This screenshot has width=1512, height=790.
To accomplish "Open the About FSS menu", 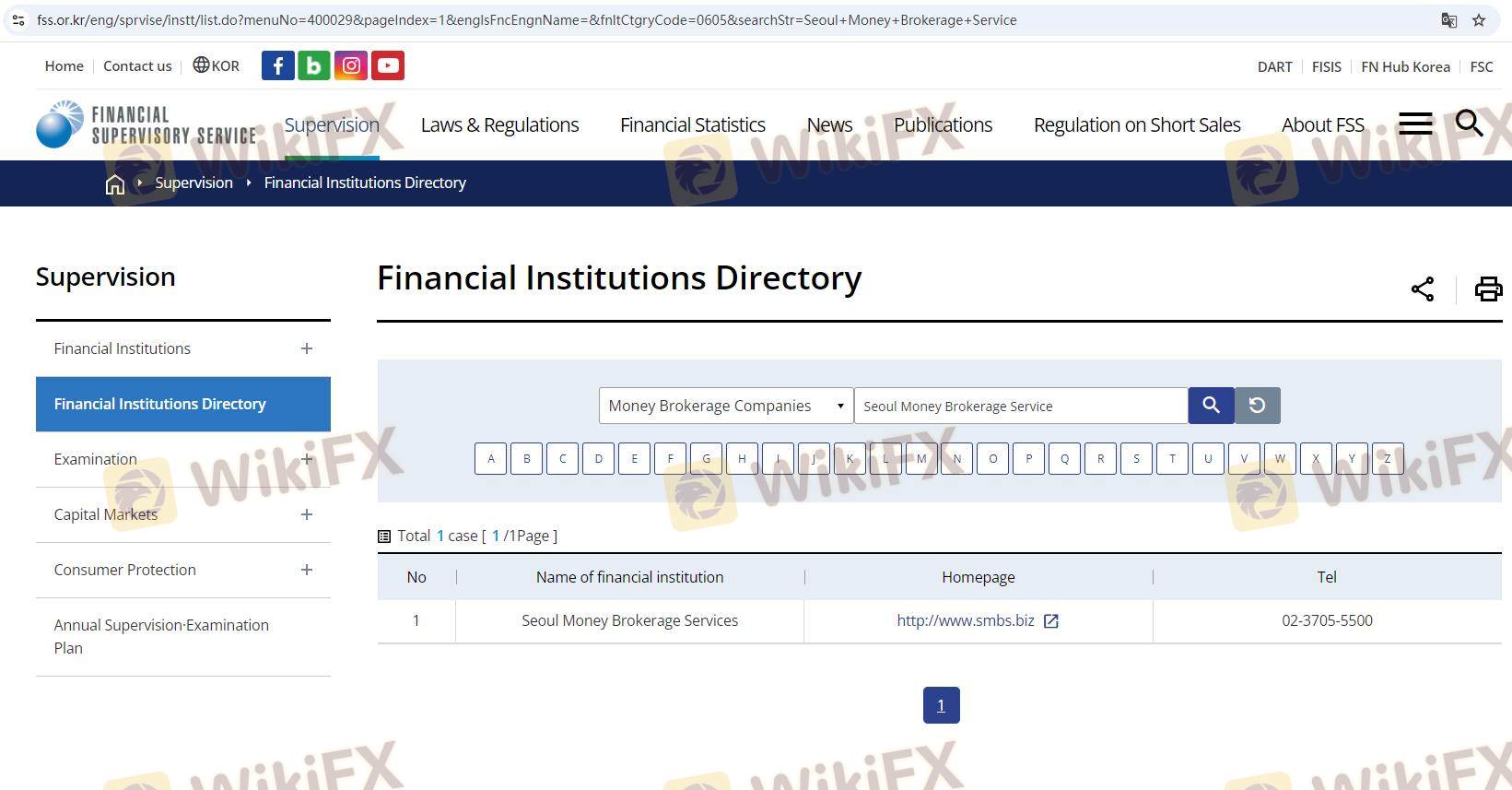I will tap(1323, 124).
